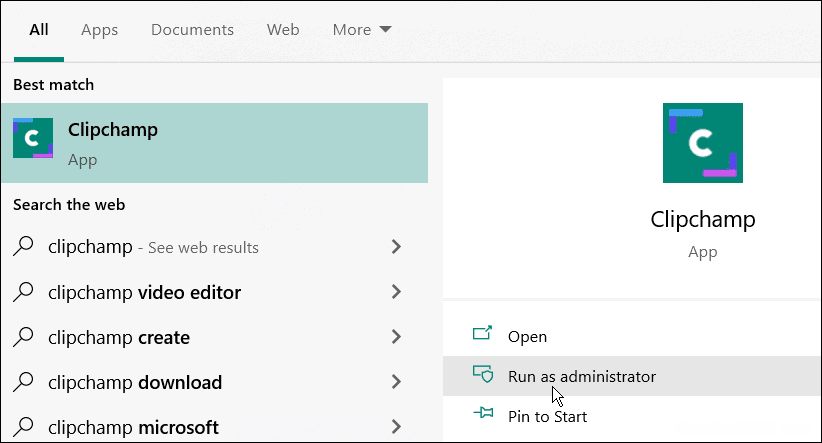Click the large Clipchamp logo in details pane
822x443 pixels.
[x=702, y=143]
